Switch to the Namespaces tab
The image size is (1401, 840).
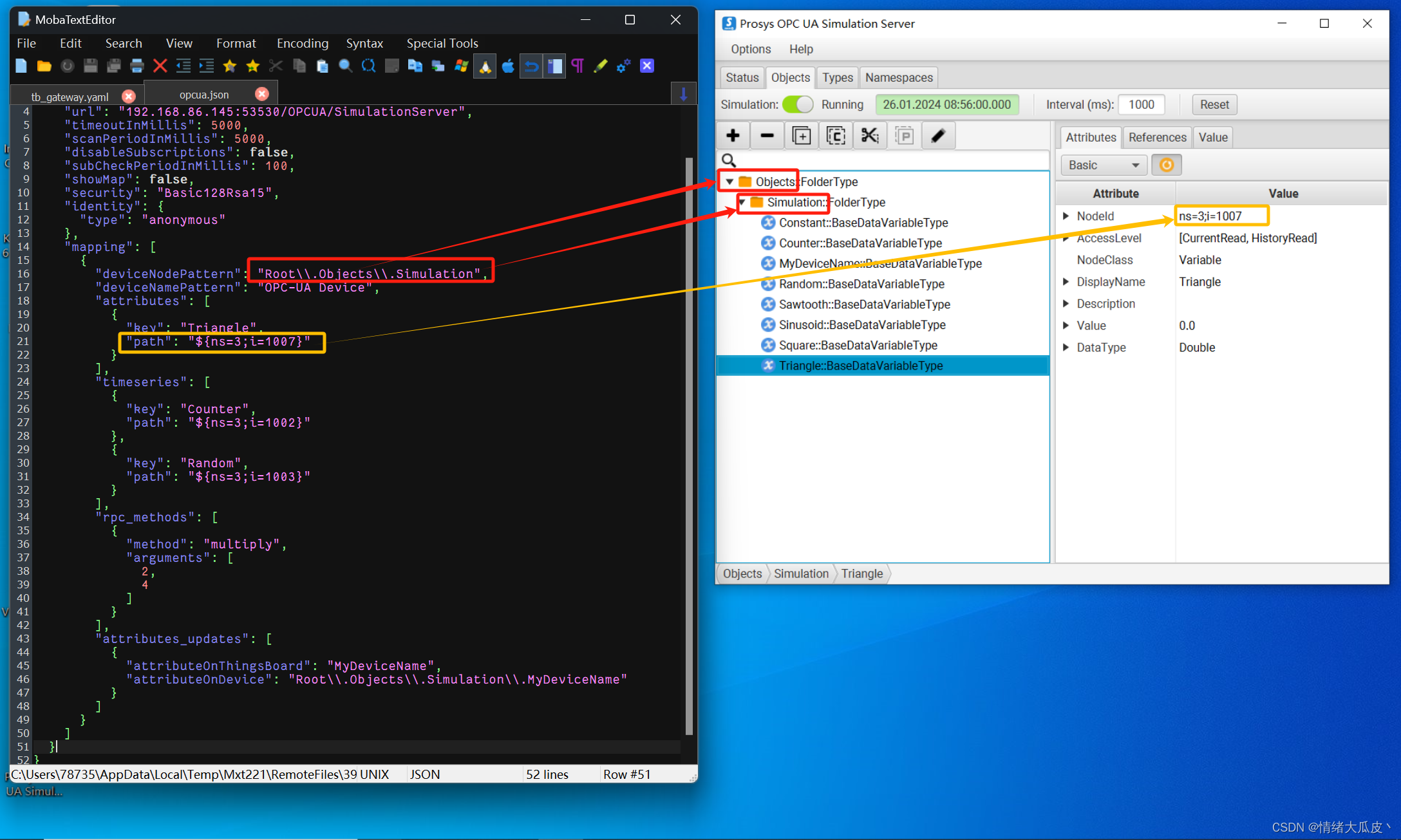pyautogui.click(x=898, y=77)
